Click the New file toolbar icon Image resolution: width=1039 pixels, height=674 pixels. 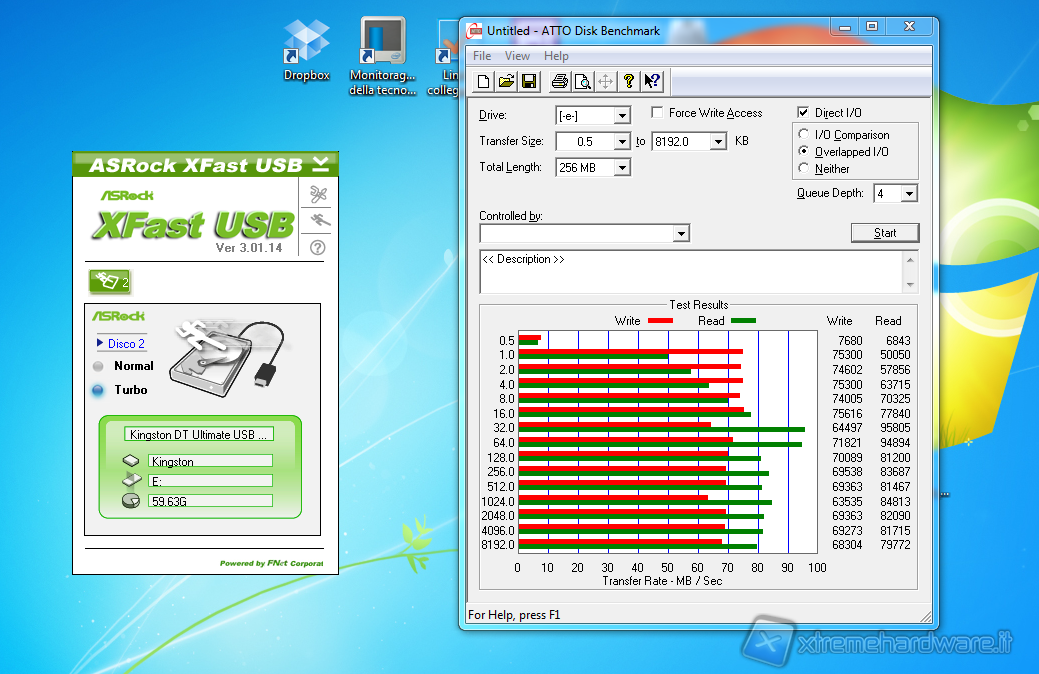click(484, 82)
